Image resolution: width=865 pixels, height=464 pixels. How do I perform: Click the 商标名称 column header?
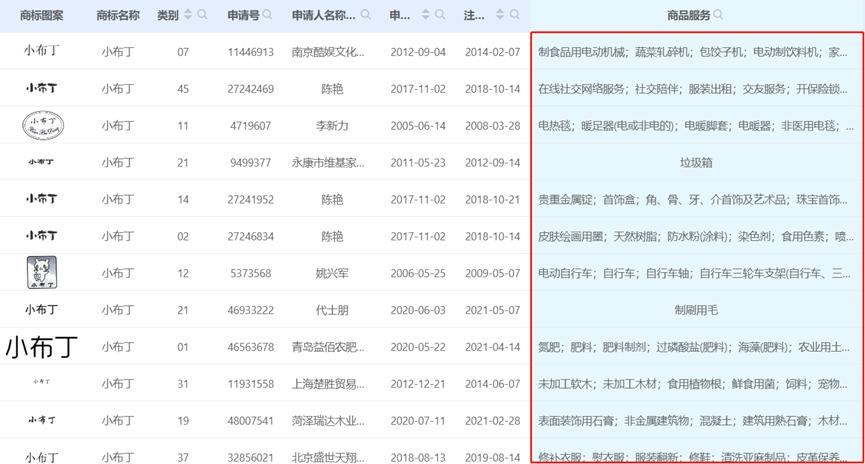pyautogui.click(x=118, y=15)
